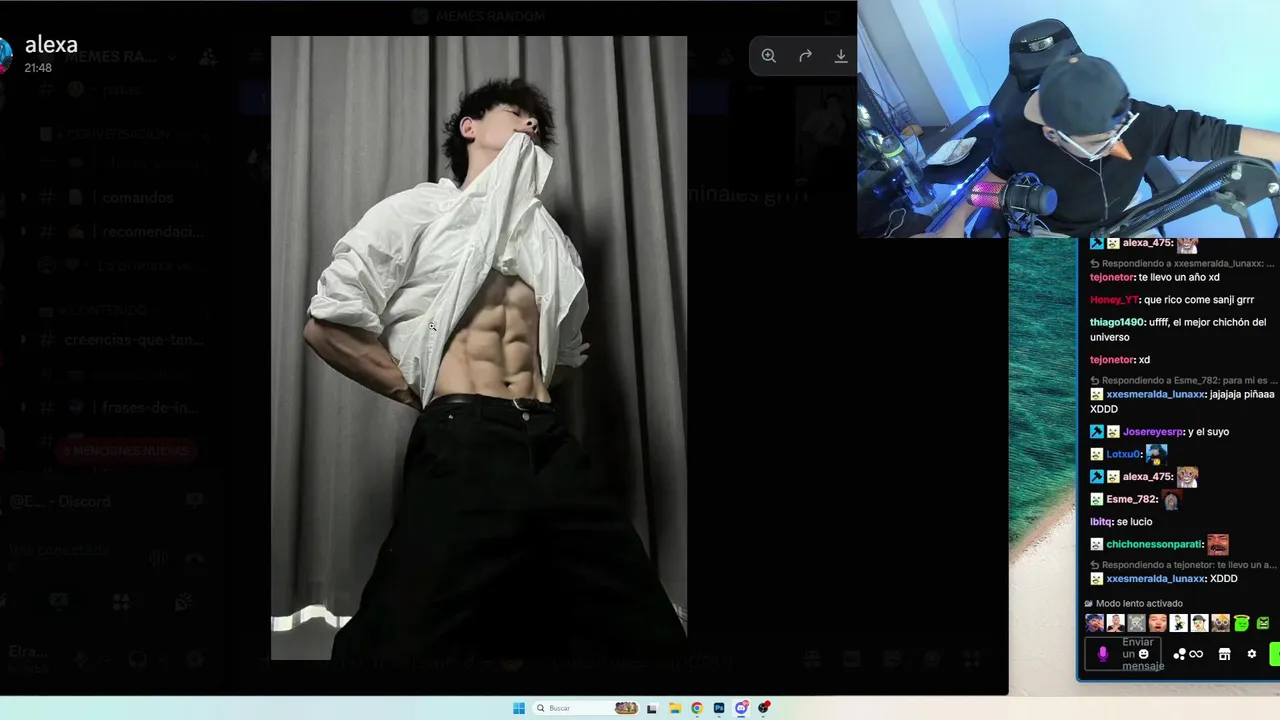Image resolution: width=1280 pixels, height=720 pixels.
Task: Switch to Google Chrome in taskbar
Action: click(x=697, y=708)
